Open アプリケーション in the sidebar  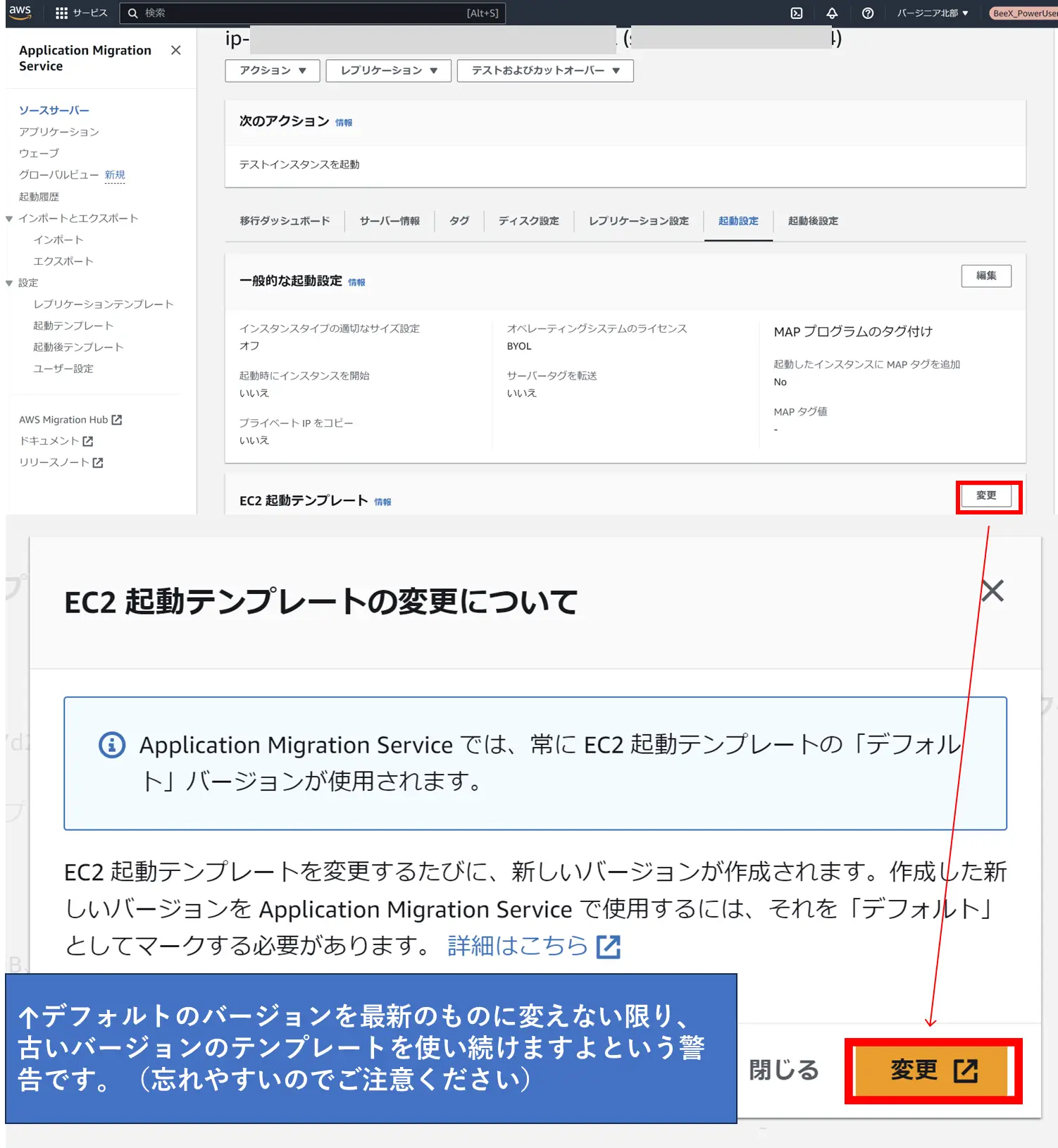[x=59, y=132]
